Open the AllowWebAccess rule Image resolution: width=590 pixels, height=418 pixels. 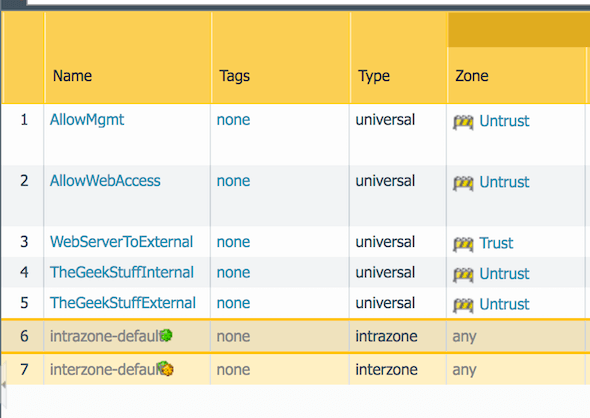click(105, 181)
